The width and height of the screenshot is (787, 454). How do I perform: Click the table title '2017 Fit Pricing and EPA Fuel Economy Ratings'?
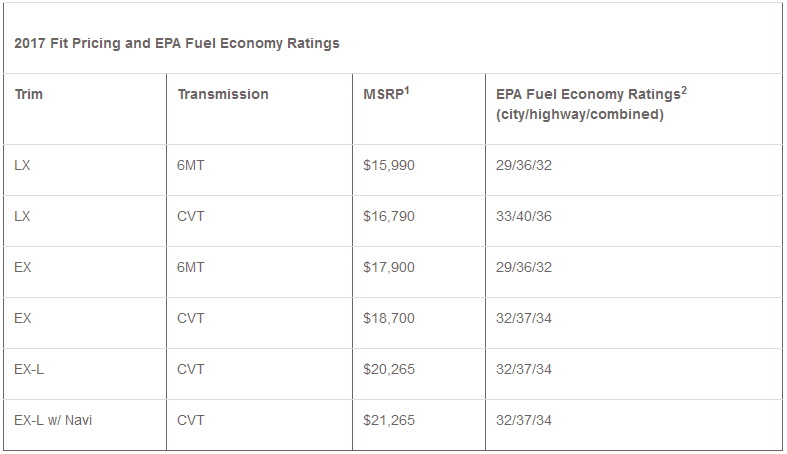click(176, 43)
